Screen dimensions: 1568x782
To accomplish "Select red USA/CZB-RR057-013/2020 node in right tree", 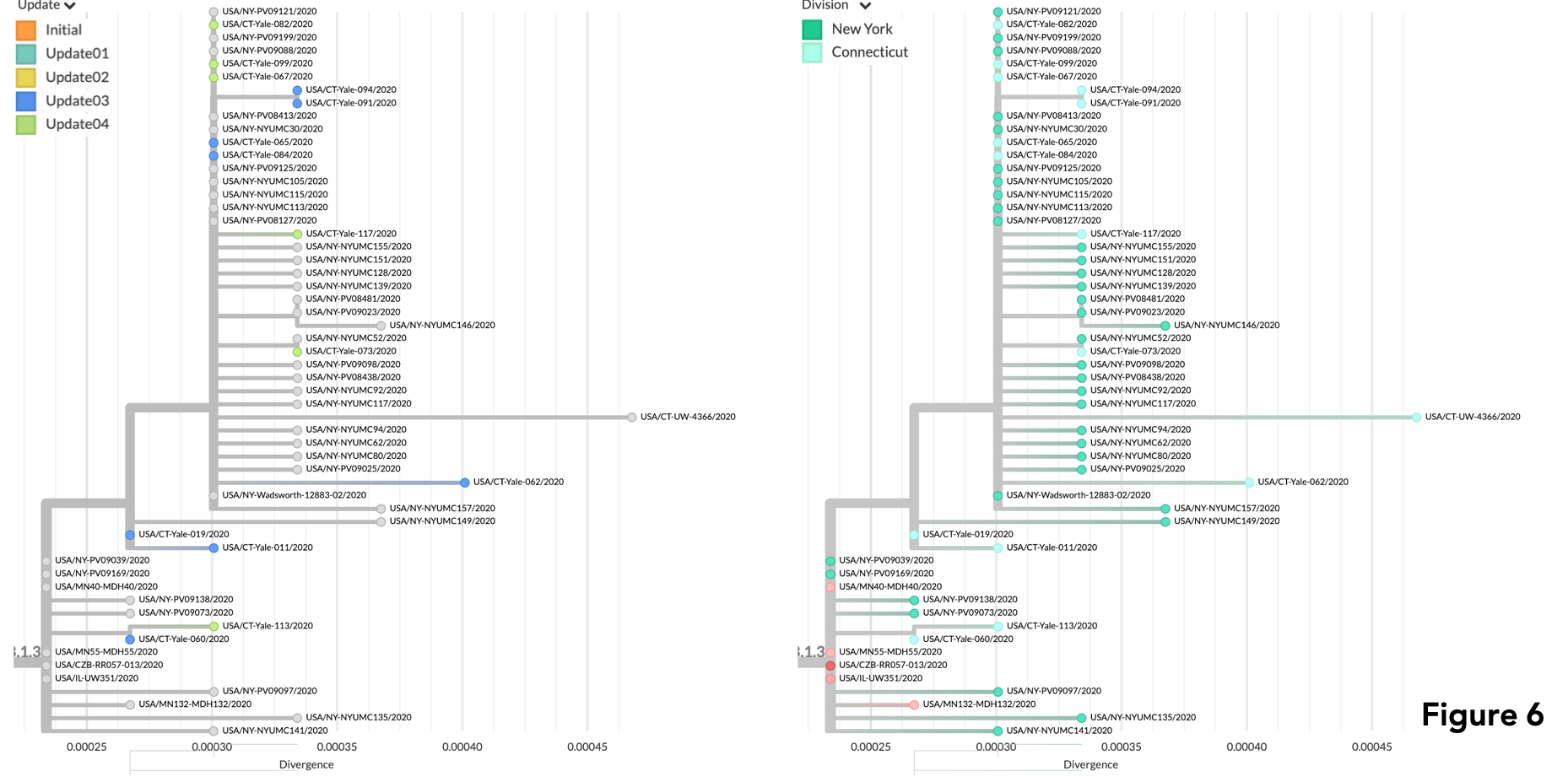I will [x=830, y=666].
